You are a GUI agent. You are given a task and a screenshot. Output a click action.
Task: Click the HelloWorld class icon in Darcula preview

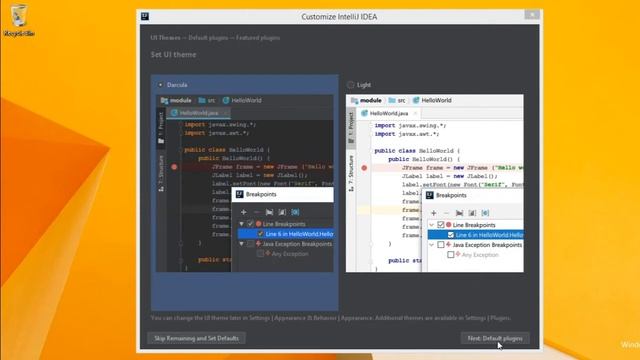[x=226, y=100]
